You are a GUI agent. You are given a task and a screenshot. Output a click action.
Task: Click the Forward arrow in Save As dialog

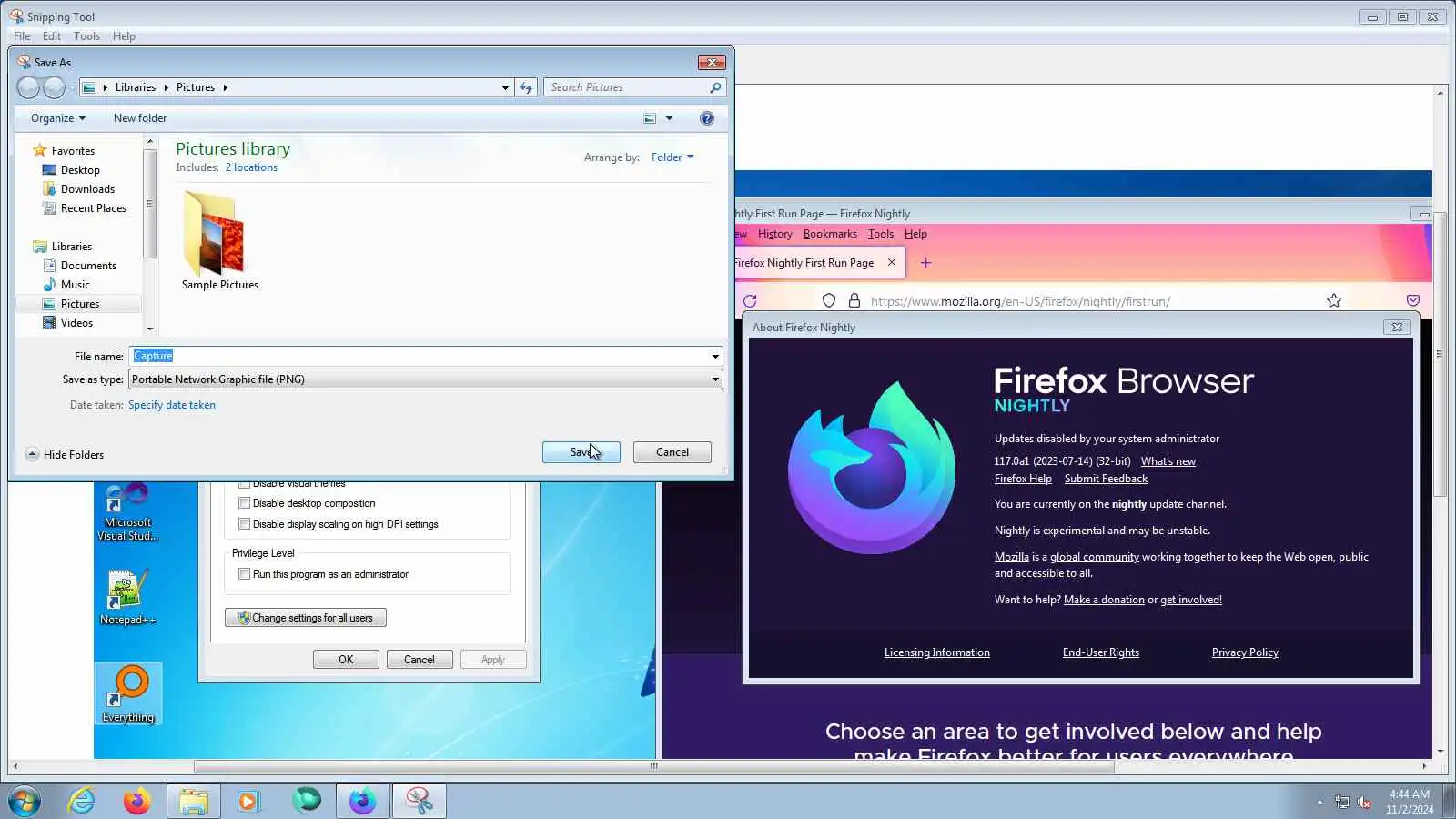pos(55,87)
